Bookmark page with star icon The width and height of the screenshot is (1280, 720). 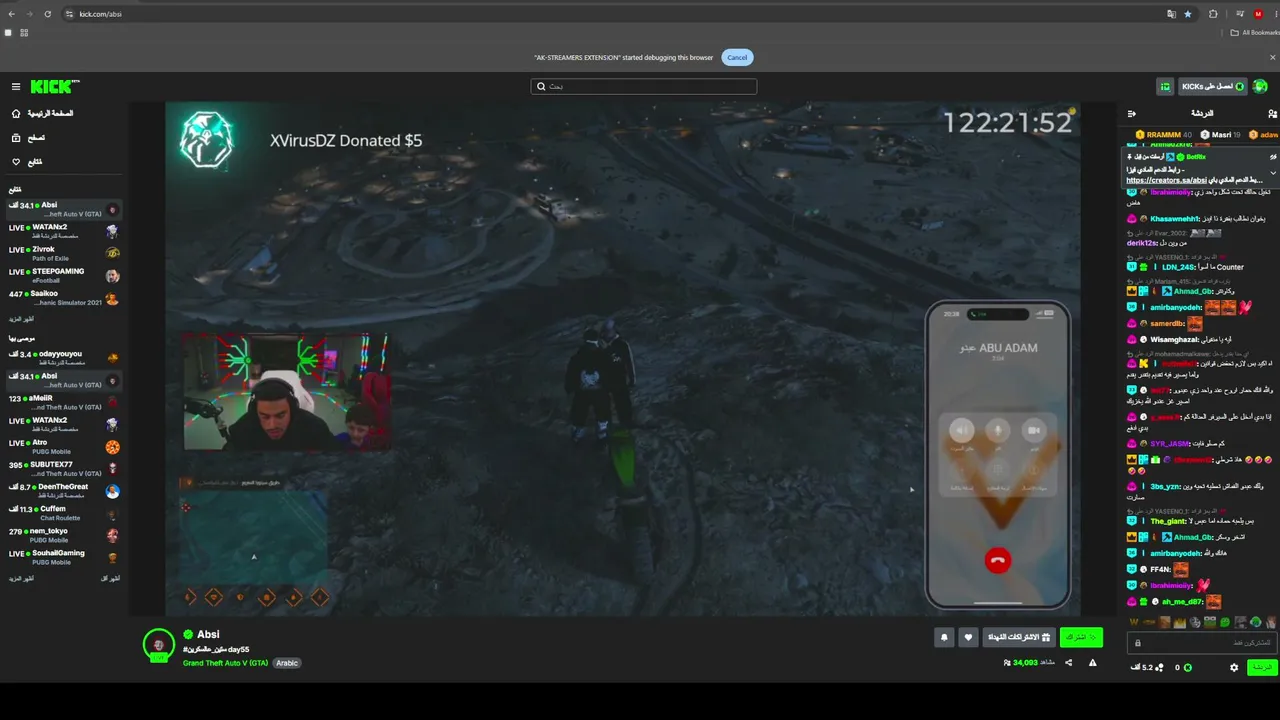click(x=1188, y=14)
